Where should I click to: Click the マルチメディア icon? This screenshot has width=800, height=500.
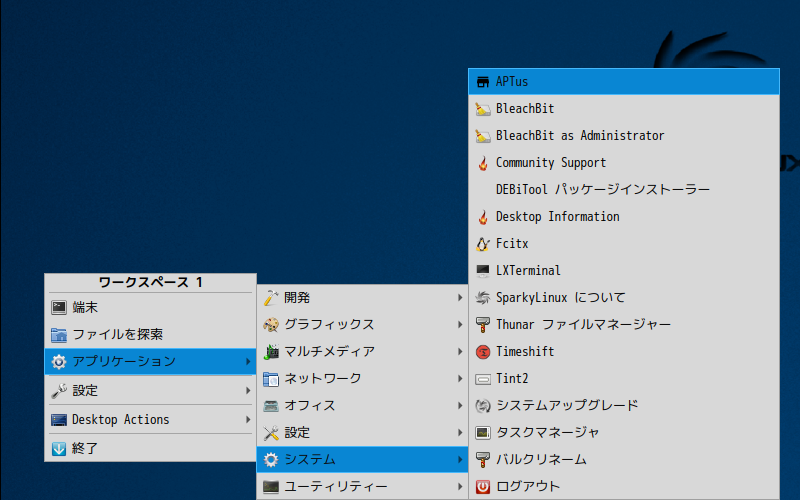click(x=271, y=352)
